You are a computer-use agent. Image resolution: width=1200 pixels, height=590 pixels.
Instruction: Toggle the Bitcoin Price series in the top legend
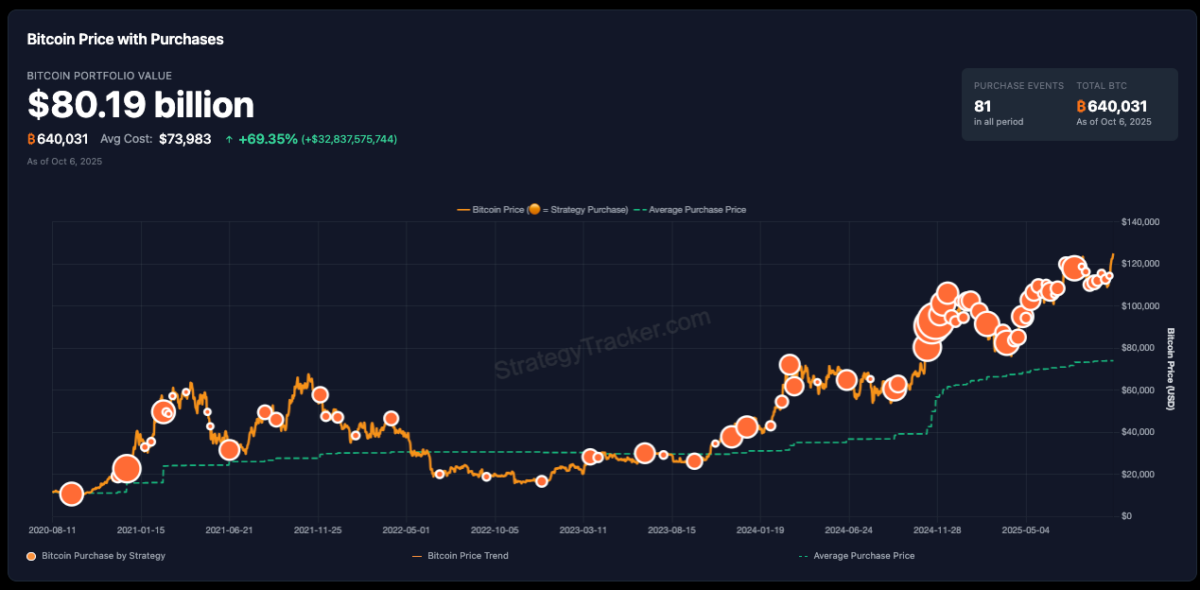(x=490, y=210)
